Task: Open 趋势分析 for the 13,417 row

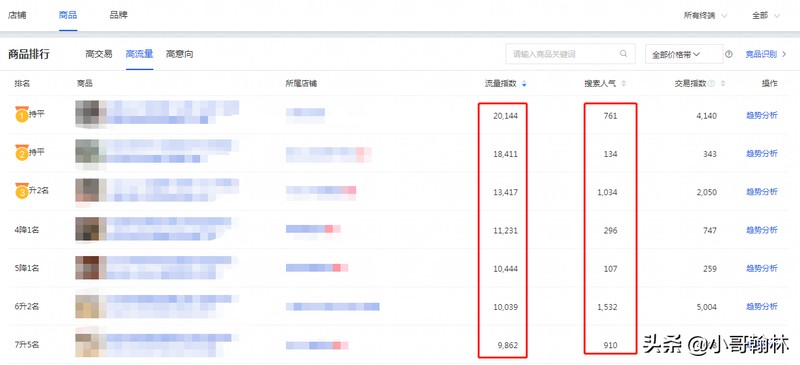Action: pyautogui.click(x=762, y=192)
